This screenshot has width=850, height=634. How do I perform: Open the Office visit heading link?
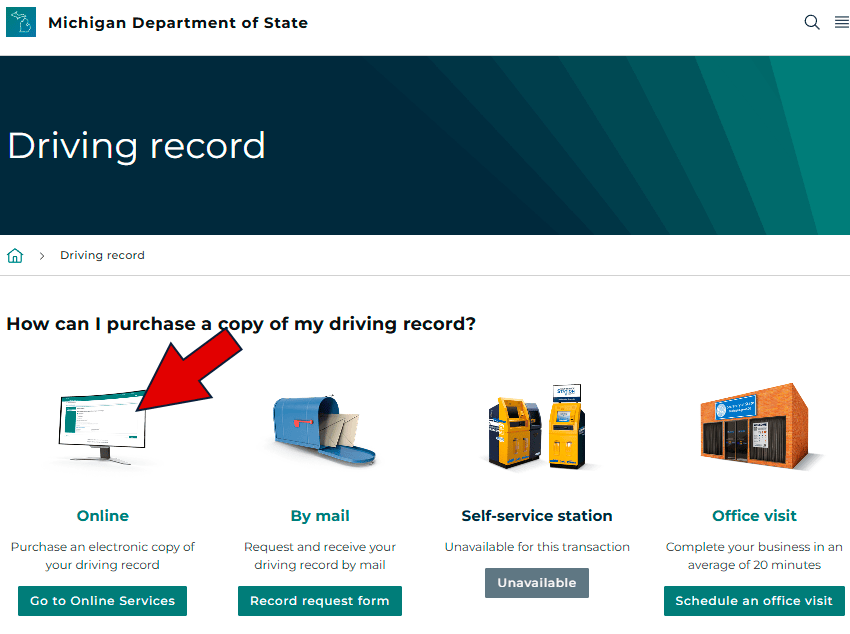[754, 515]
